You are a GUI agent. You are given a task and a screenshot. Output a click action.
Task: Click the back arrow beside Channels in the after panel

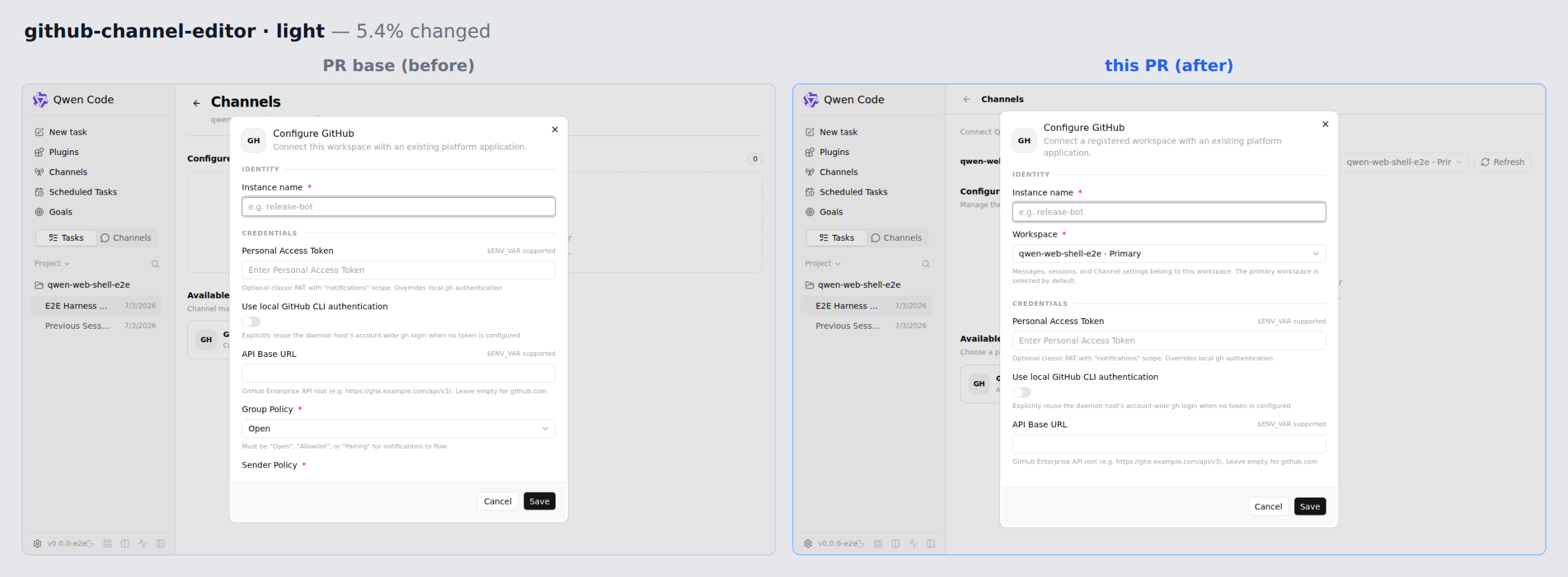click(967, 99)
